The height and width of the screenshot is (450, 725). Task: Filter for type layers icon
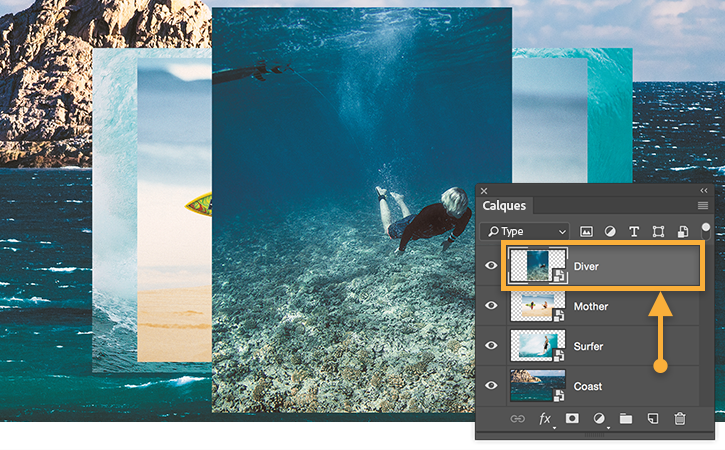point(634,232)
